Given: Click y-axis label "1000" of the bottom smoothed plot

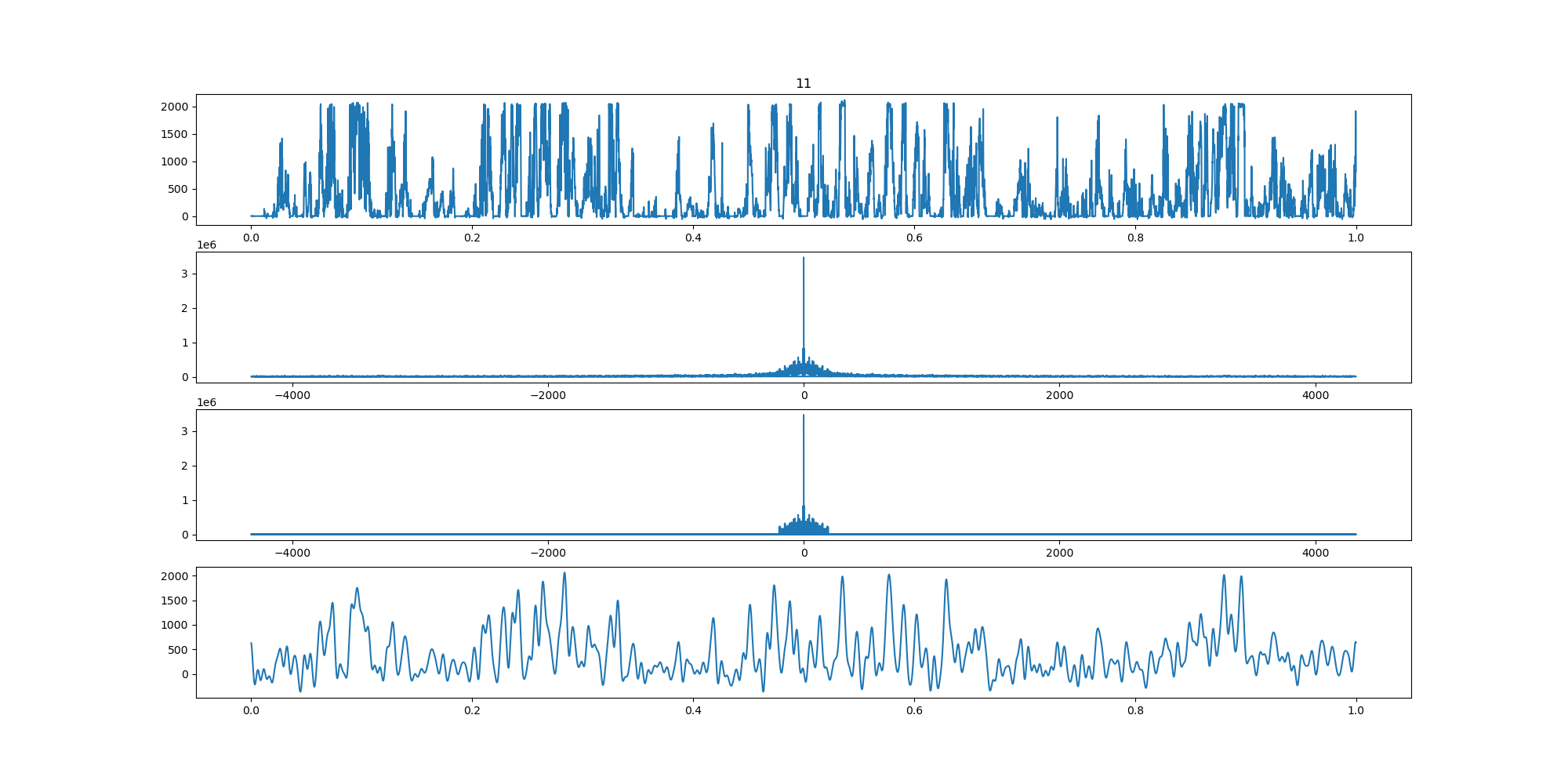Looking at the screenshot, I should click(x=174, y=625).
